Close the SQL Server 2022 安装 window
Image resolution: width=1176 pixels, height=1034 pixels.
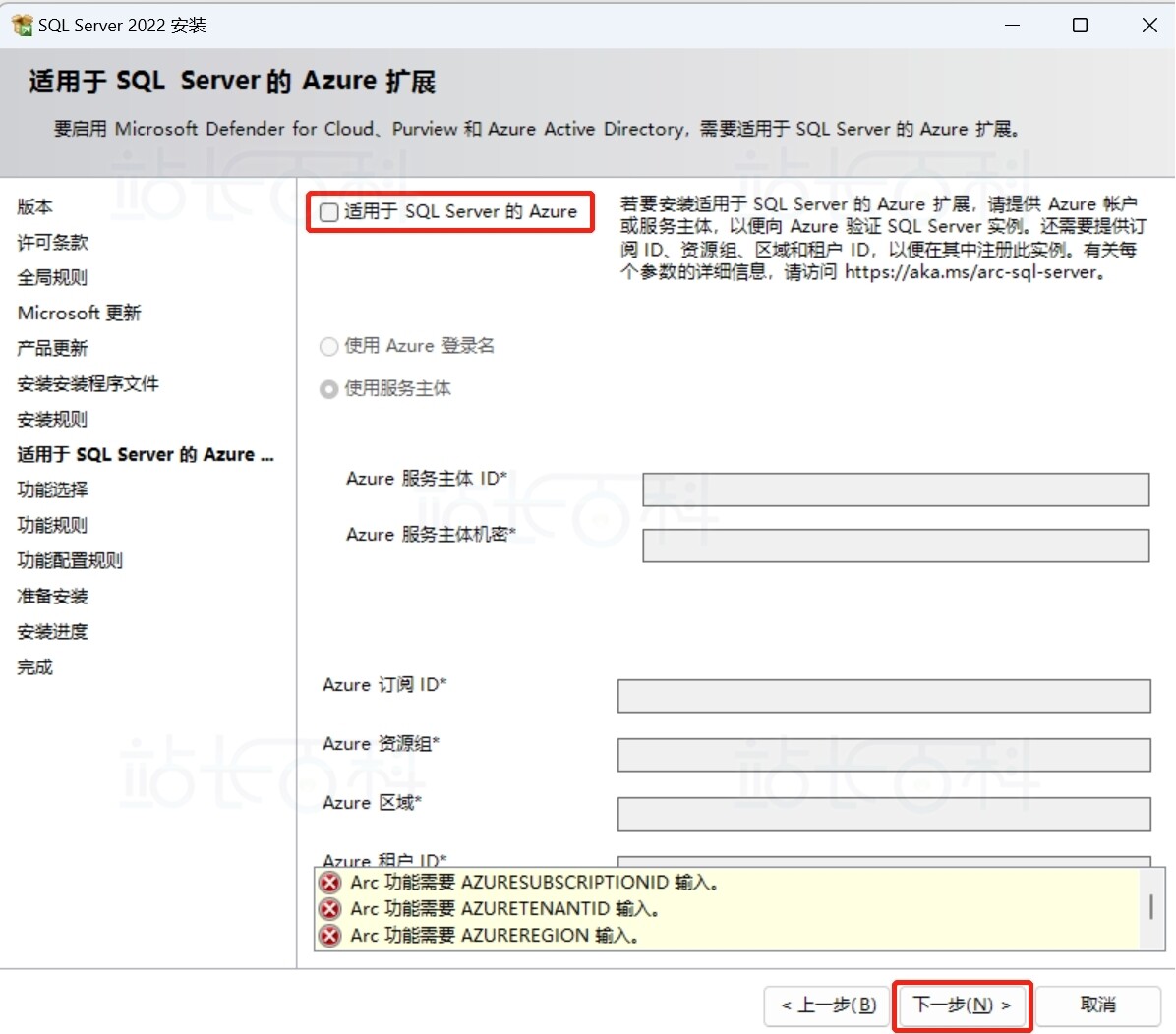coord(1149,25)
